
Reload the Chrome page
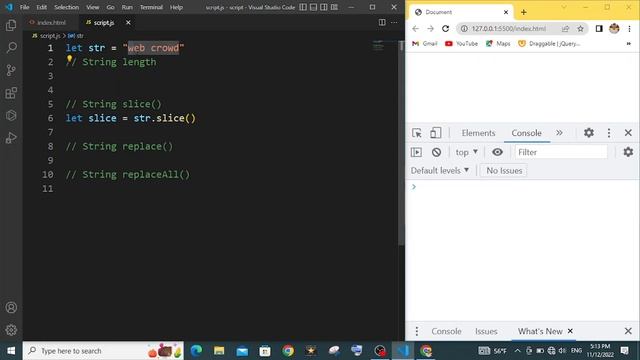445,29
